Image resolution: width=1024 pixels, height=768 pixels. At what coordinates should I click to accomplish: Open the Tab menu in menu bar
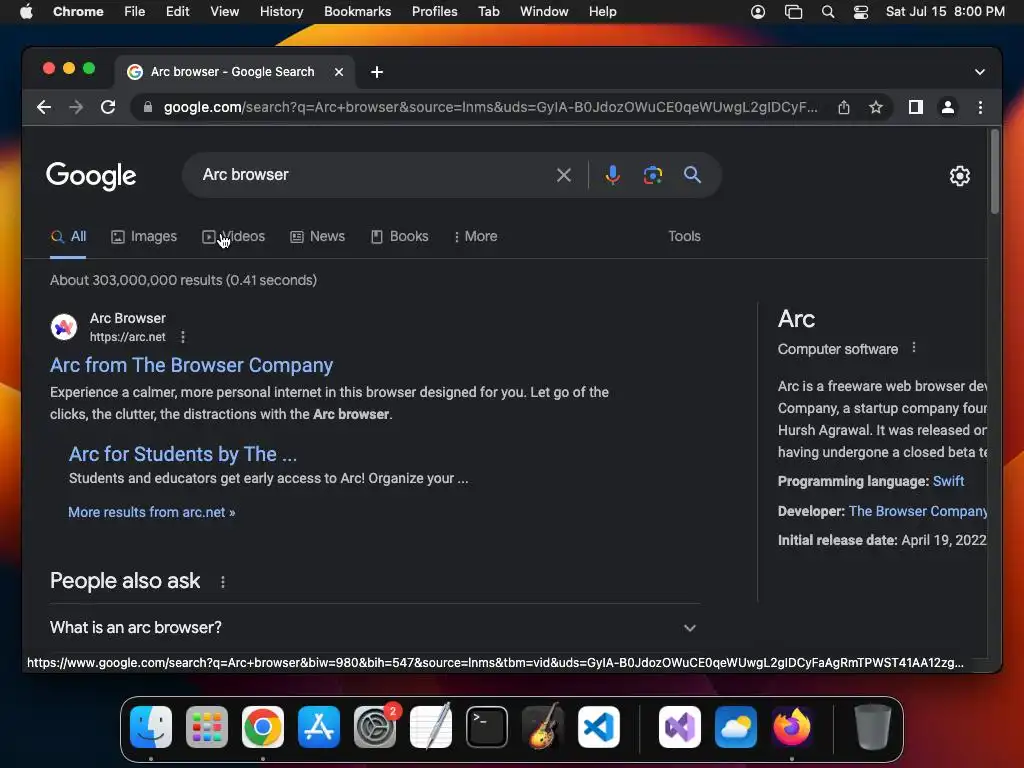[x=488, y=12]
